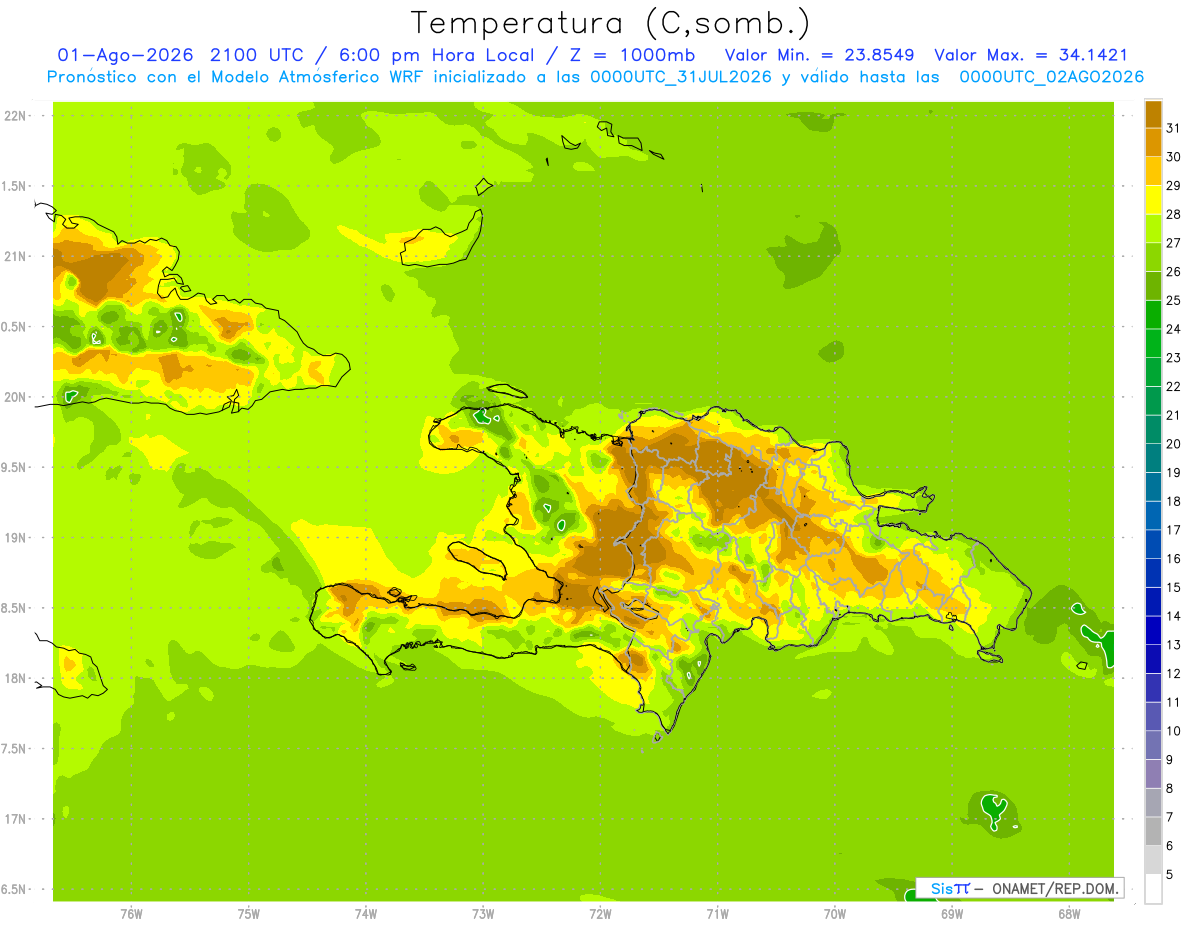Screen dimensions: 1200x927
Task: Click the '21N' latitude axis label
Action: click(15, 256)
